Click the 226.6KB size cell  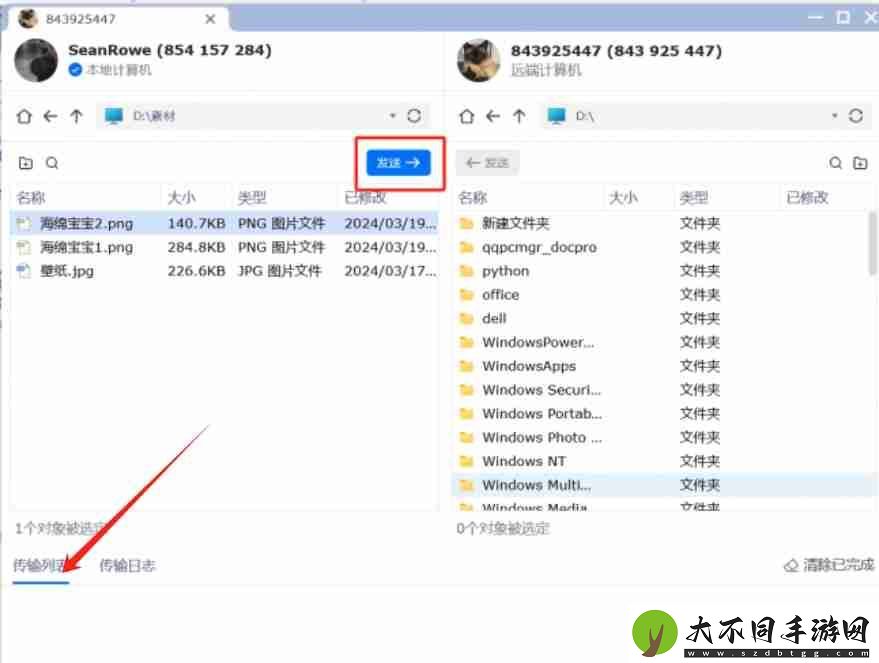[196, 271]
